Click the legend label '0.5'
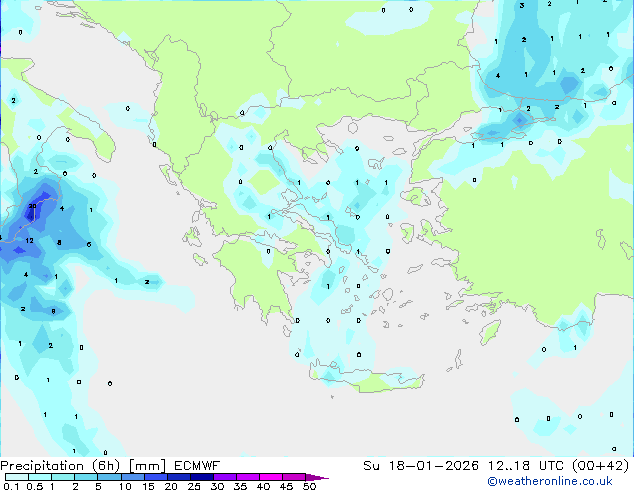This screenshot has height=490, width=634. pyautogui.click(x=35, y=486)
